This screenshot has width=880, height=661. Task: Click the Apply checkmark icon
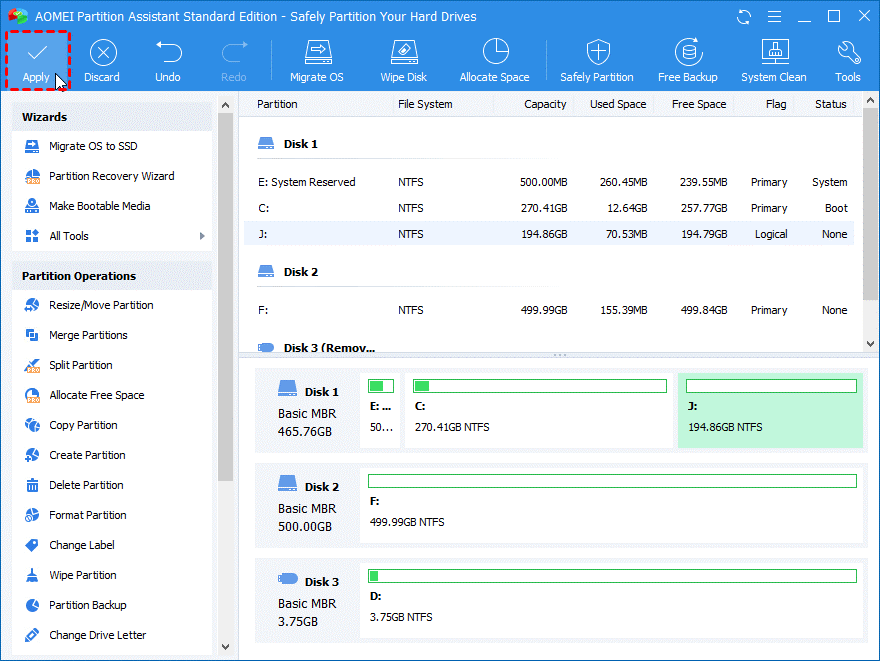point(36,52)
